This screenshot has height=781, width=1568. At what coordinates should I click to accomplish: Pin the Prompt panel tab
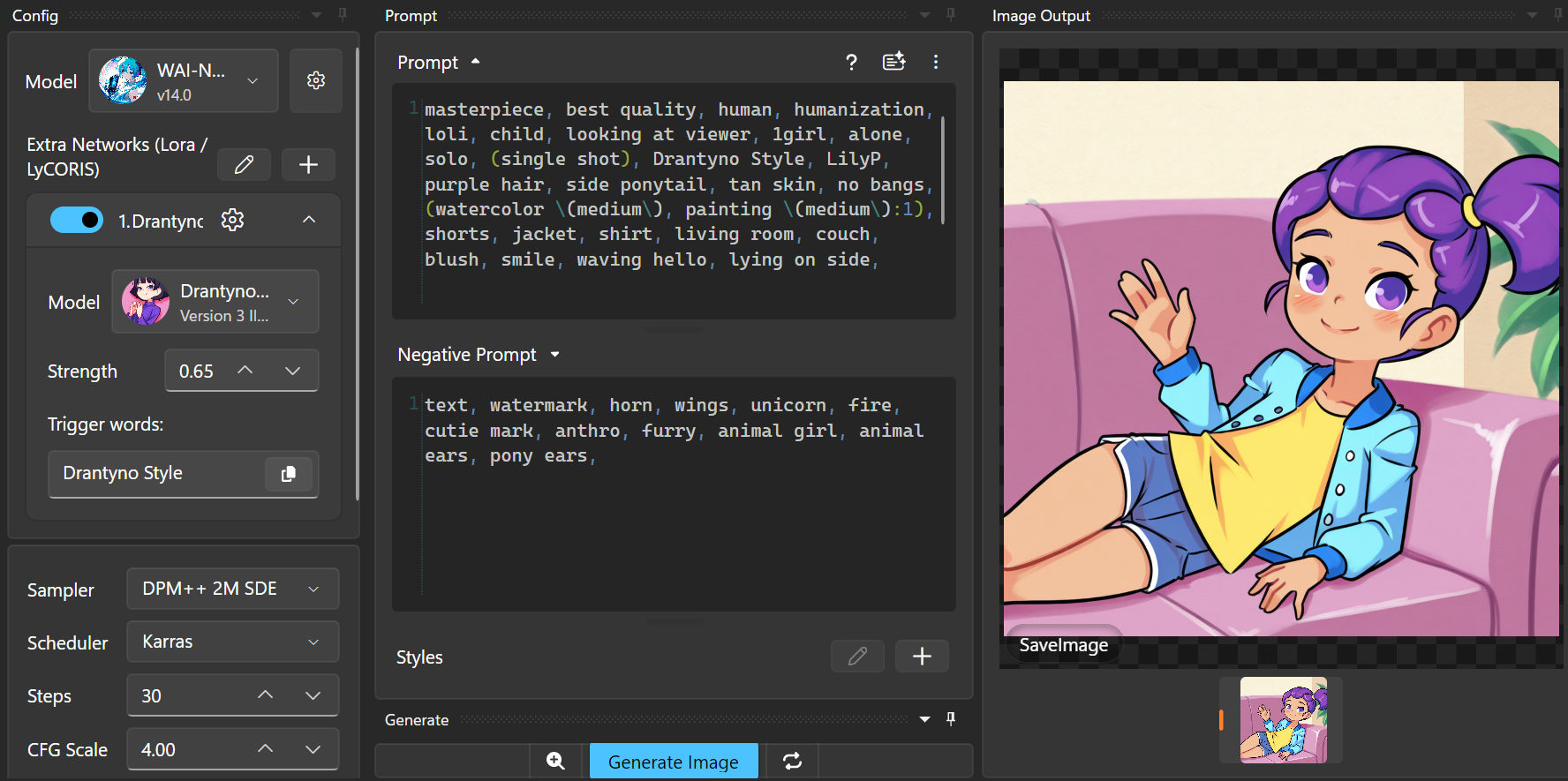(951, 15)
